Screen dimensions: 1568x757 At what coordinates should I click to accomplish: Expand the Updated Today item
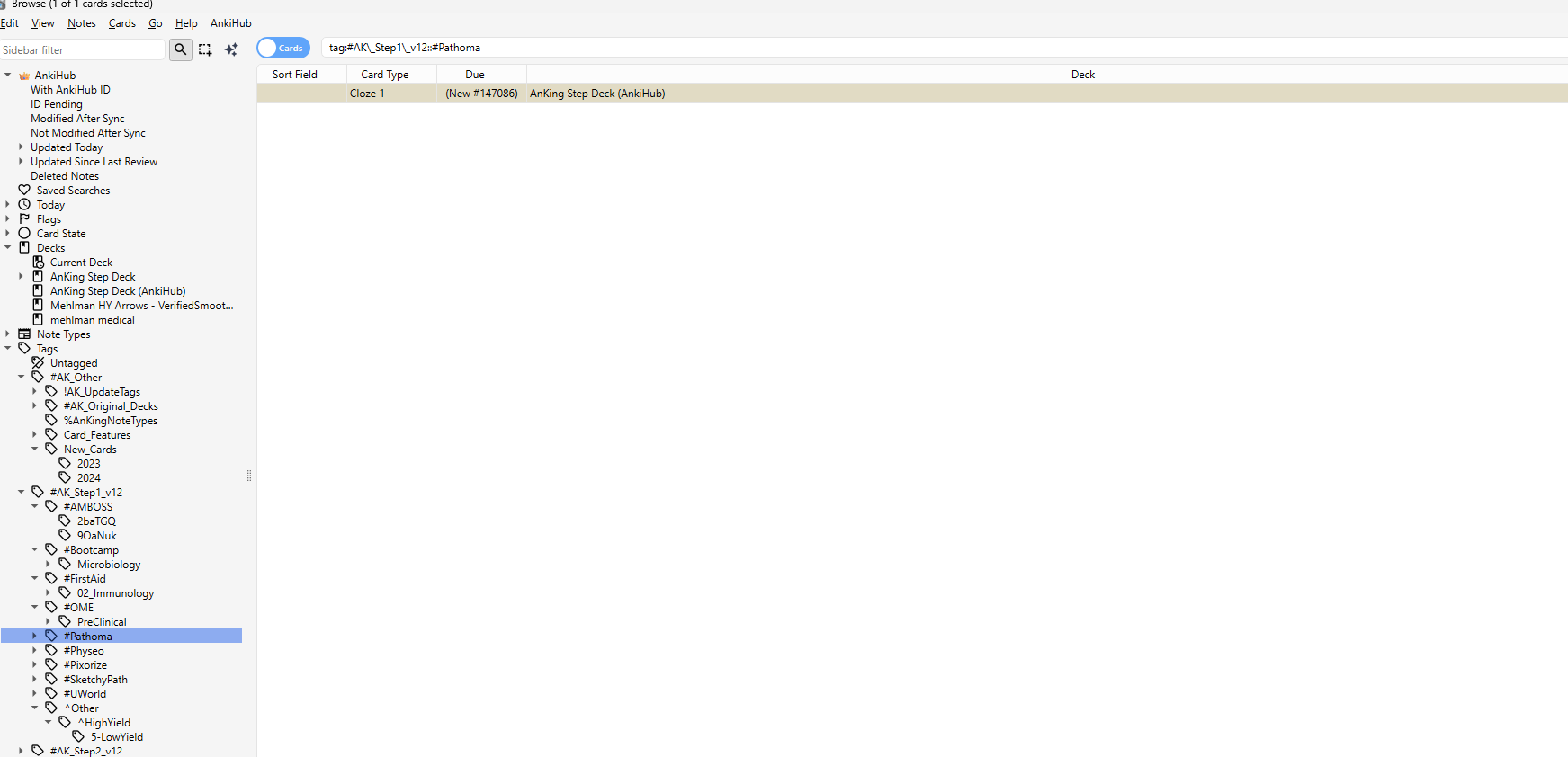(21, 147)
